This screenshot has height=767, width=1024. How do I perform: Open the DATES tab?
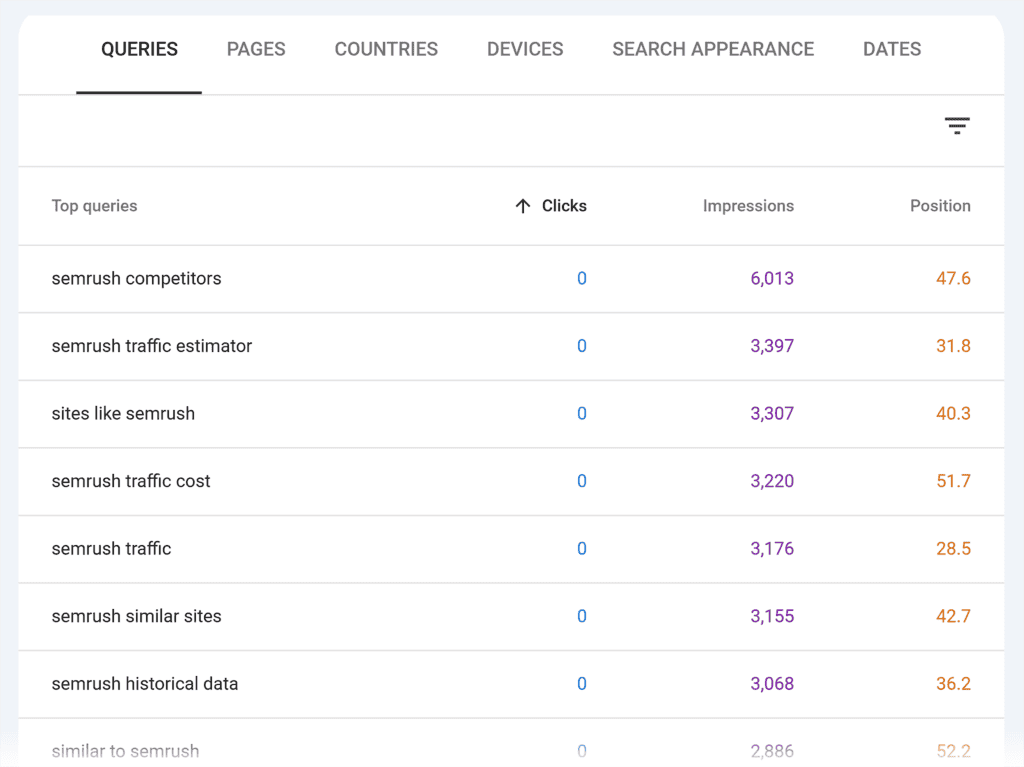tap(891, 48)
